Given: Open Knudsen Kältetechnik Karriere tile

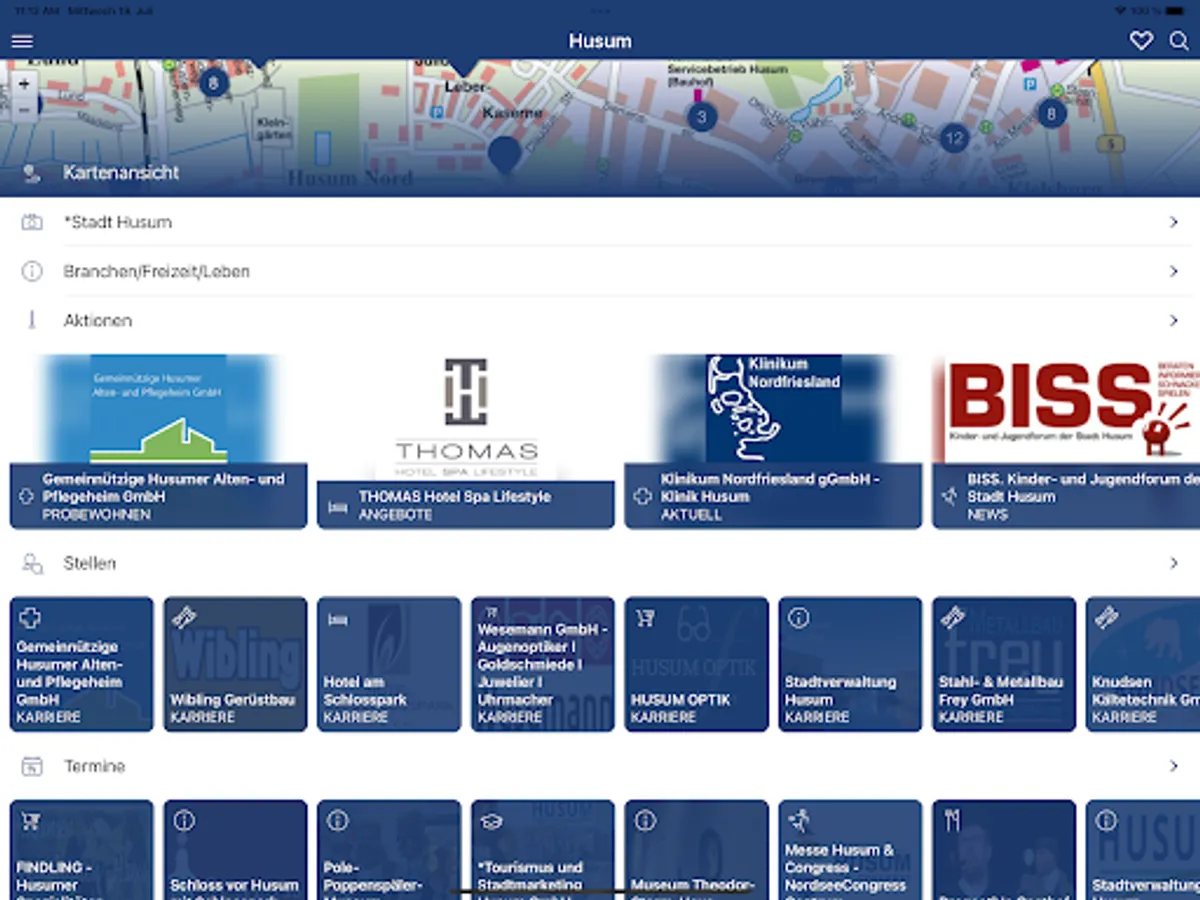Looking at the screenshot, I should click(x=1143, y=664).
